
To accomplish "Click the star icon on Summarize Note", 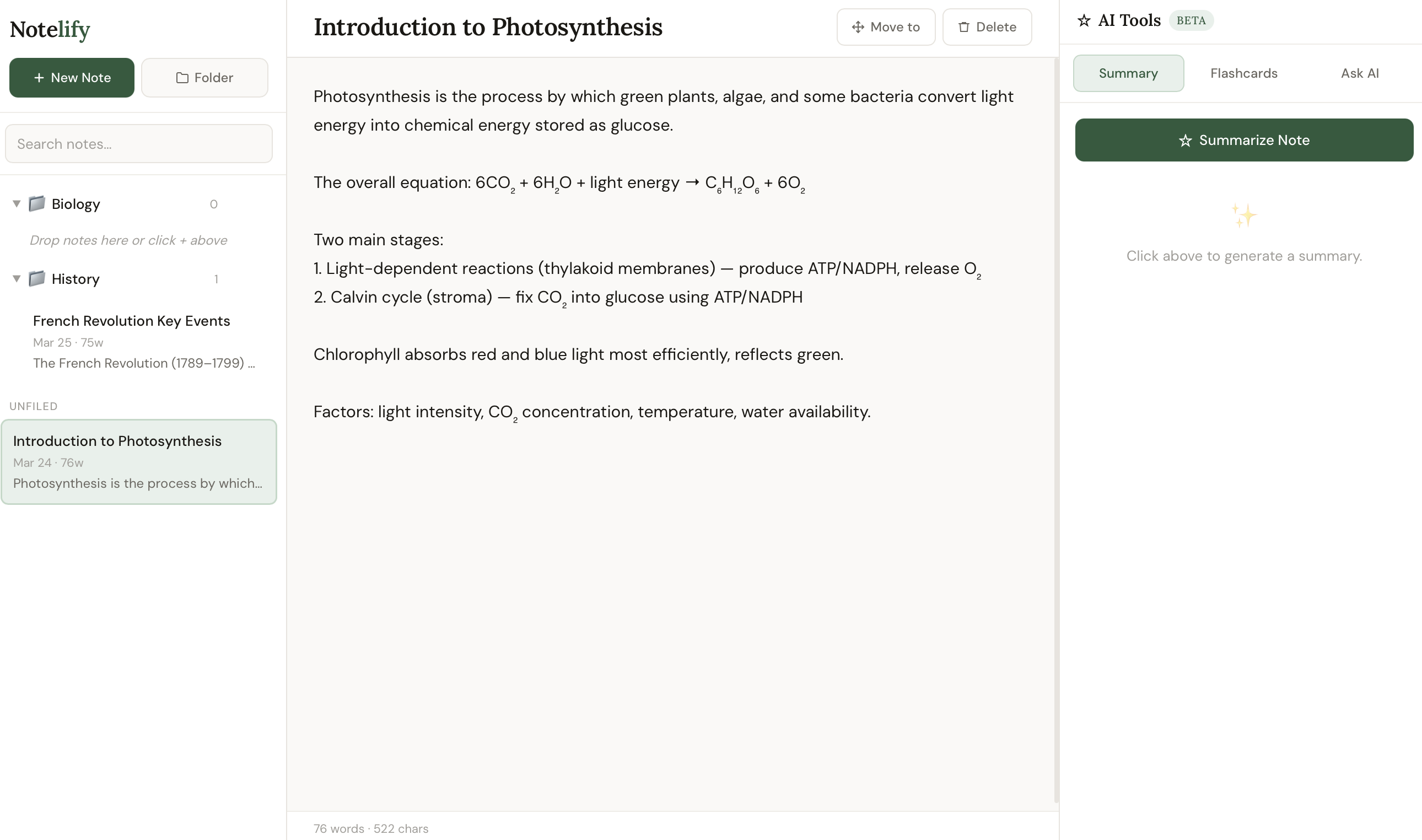I will (x=1185, y=141).
